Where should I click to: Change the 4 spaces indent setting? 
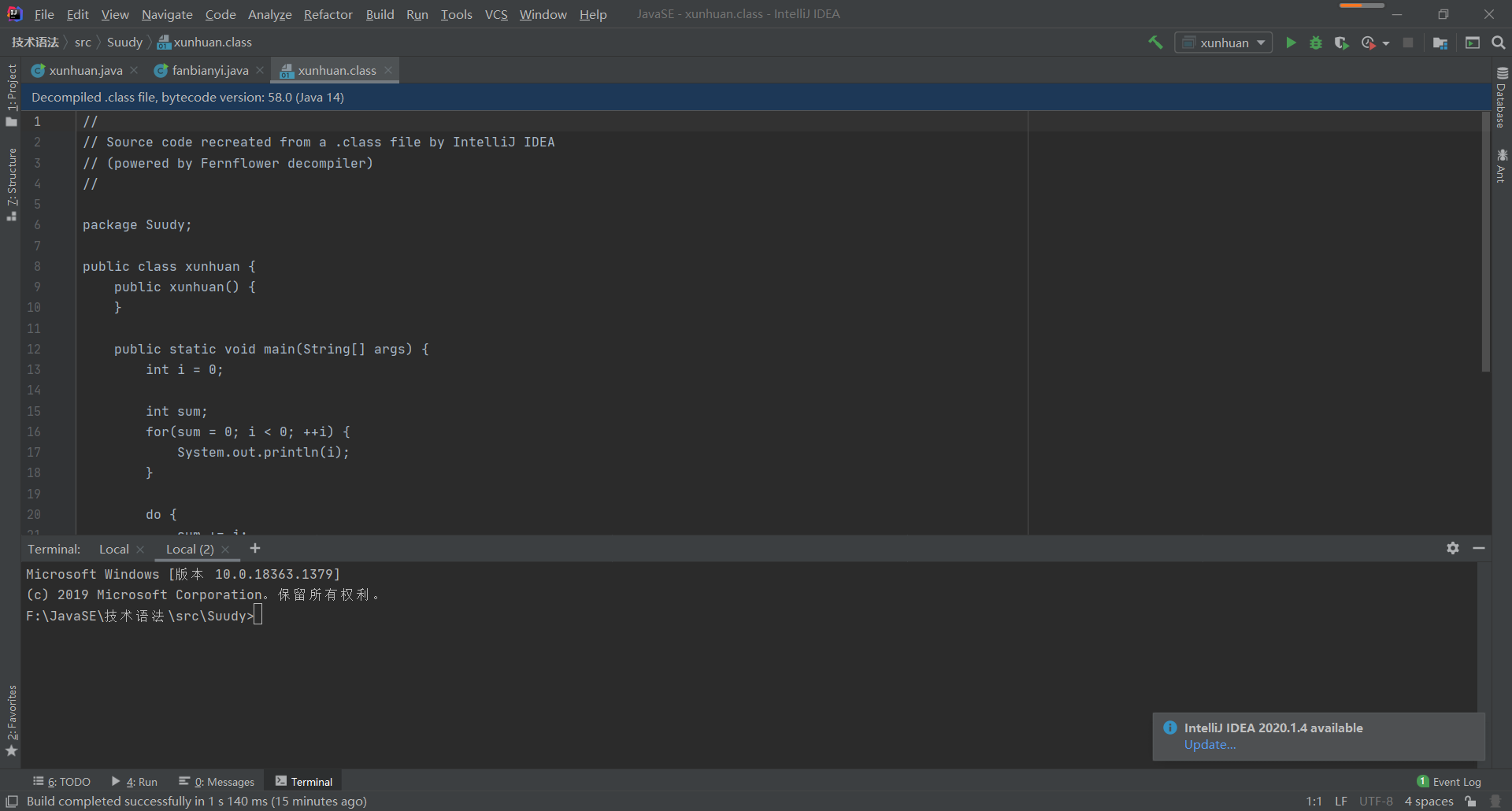coord(1429,802)
